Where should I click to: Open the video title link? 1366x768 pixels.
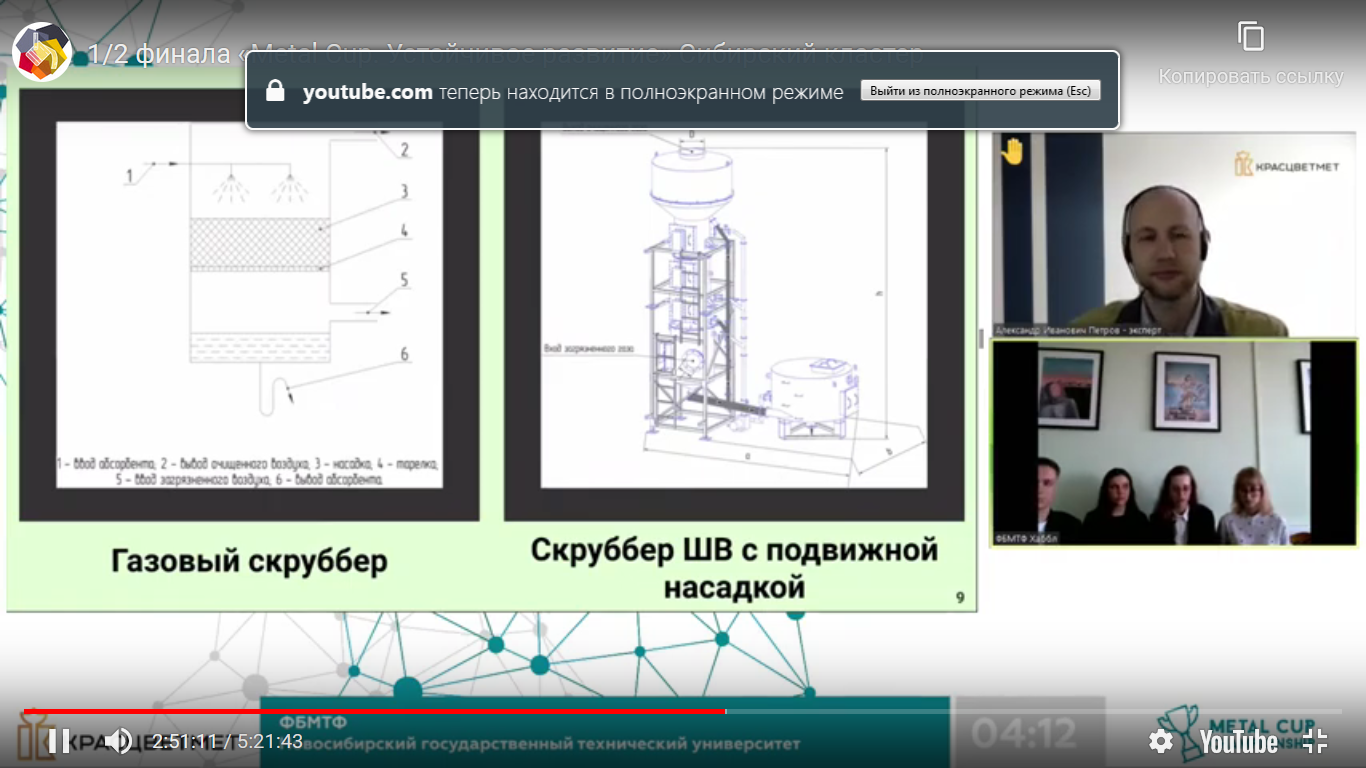(505, 53)
